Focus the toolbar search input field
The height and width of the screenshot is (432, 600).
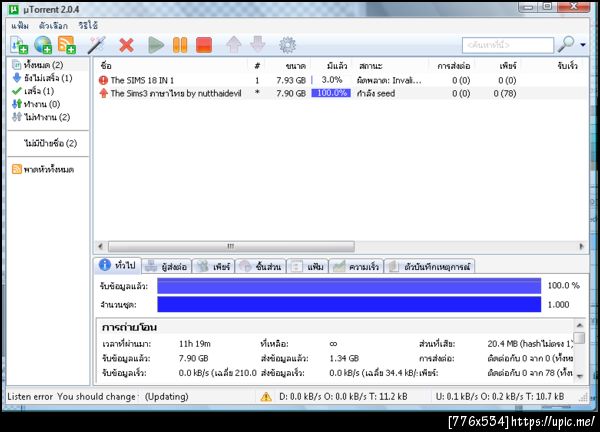coord(508,45)
